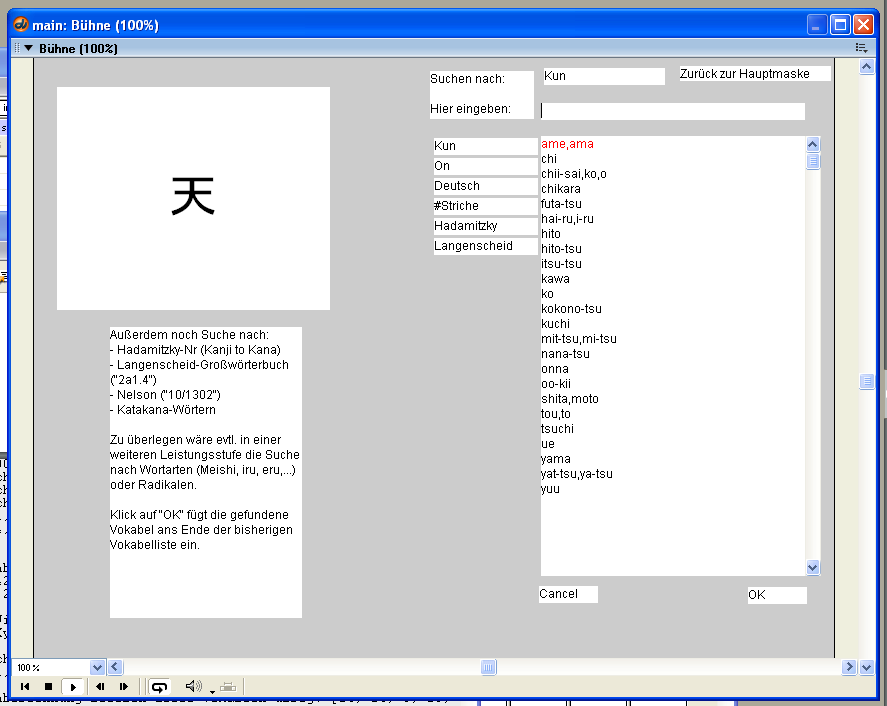Image resolution: width=887 pixels, height=706 pixels.
Task: Collapse the Bühne (100%) panel triangle
Action: click(x=29, y=48)
